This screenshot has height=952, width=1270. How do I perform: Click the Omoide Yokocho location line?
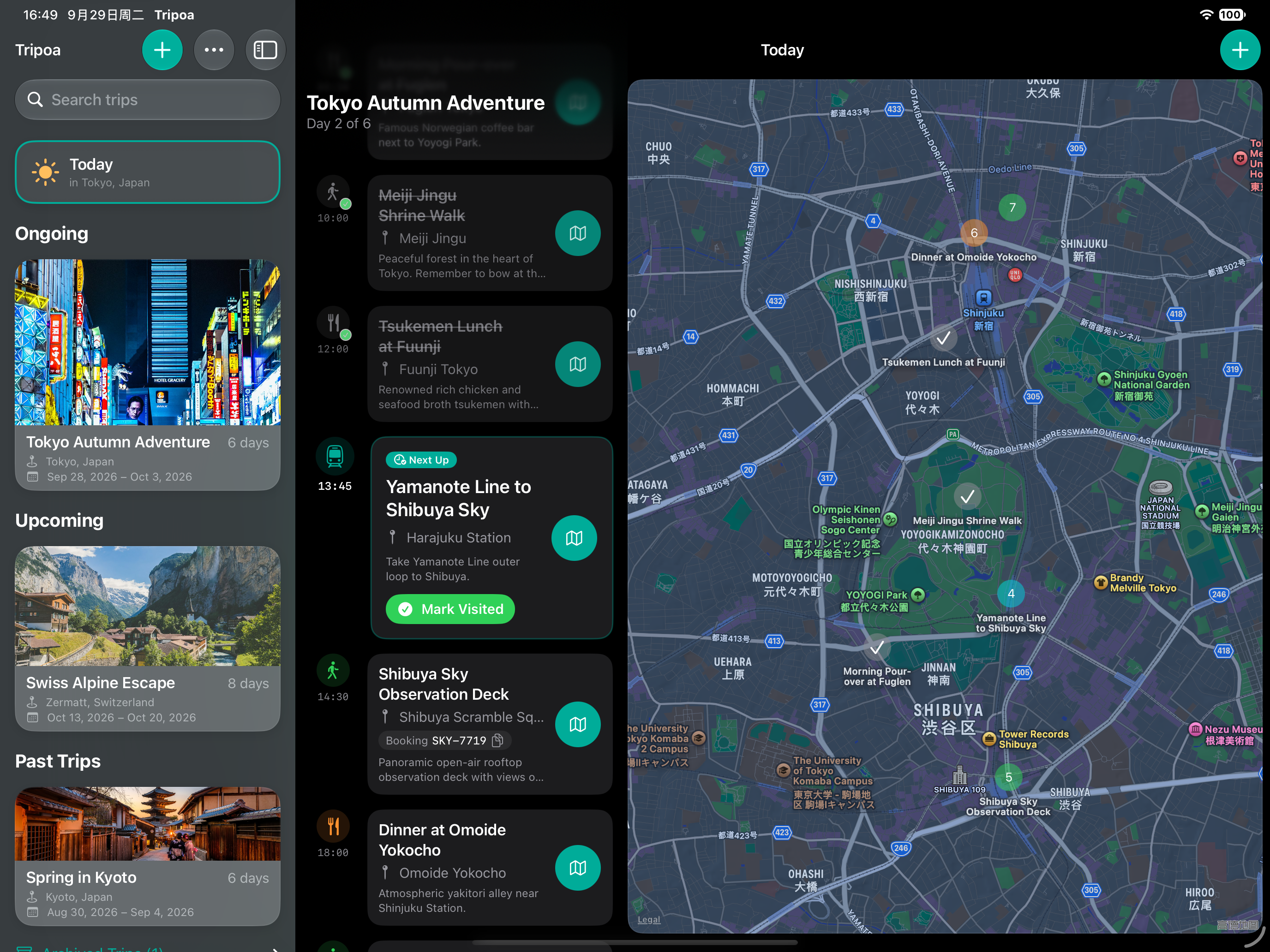[444, 873]
